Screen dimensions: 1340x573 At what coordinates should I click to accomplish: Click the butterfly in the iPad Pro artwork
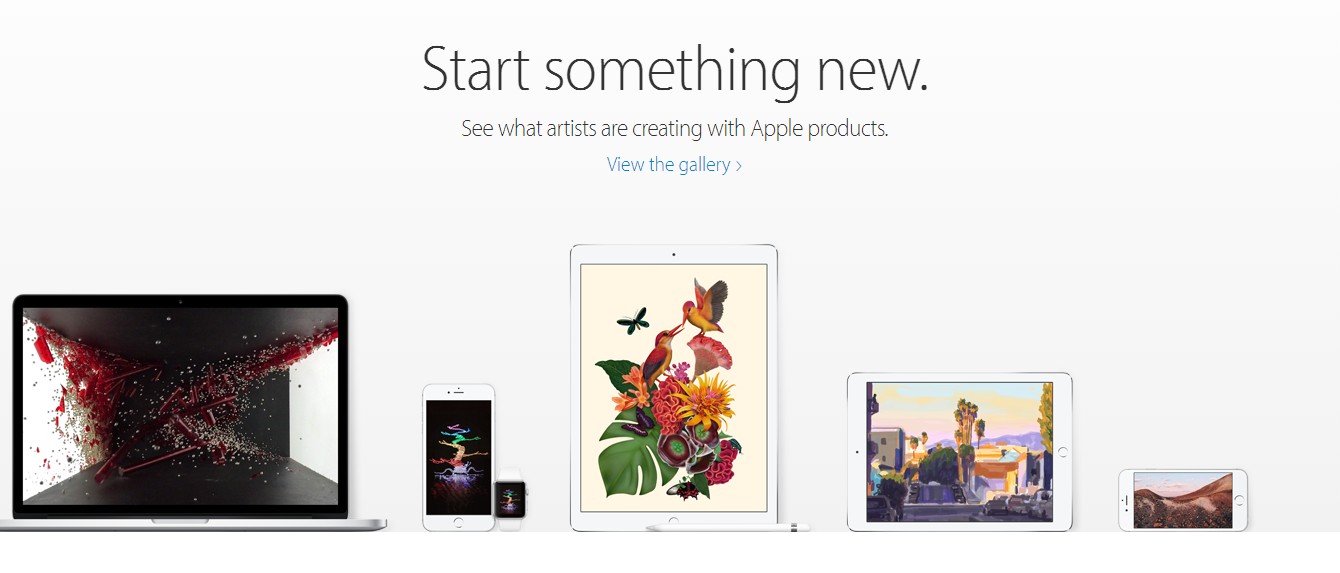pos(632,320)
